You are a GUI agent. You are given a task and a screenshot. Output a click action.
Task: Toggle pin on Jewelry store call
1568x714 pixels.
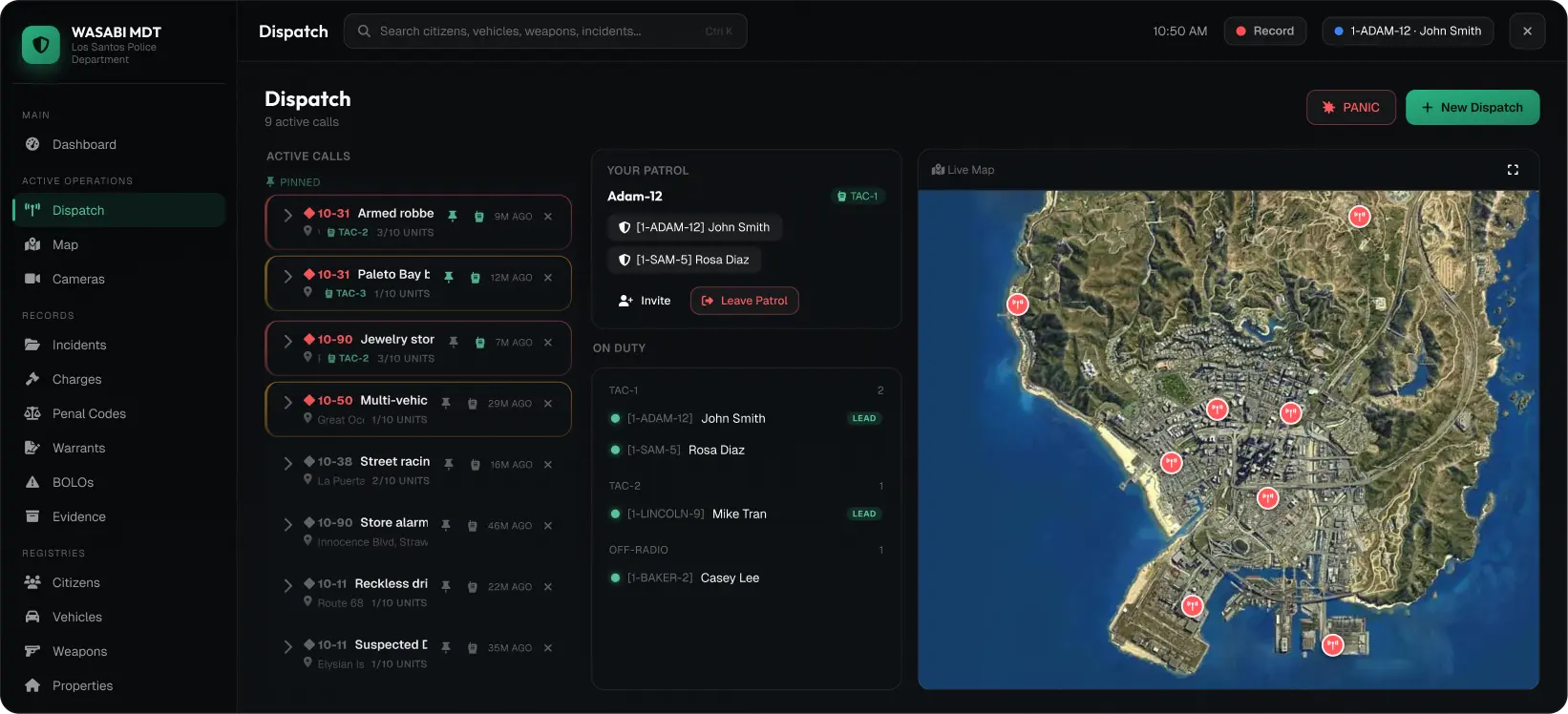(x=454, y=343)
